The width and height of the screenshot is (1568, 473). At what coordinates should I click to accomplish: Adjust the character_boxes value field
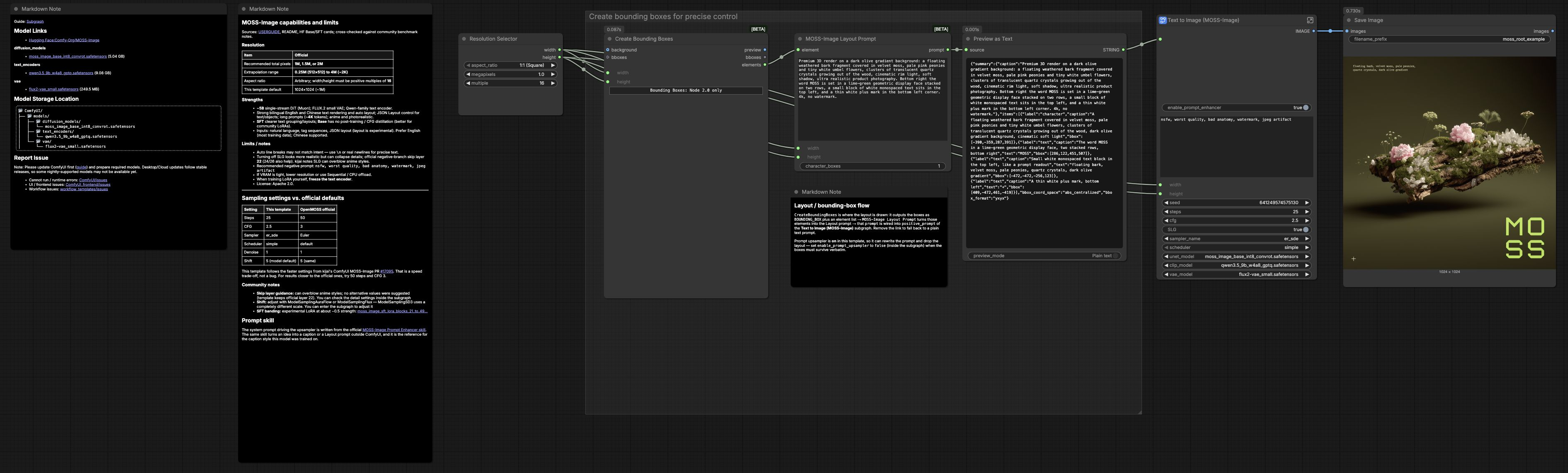pyautogui.click(x=872, y=166)
